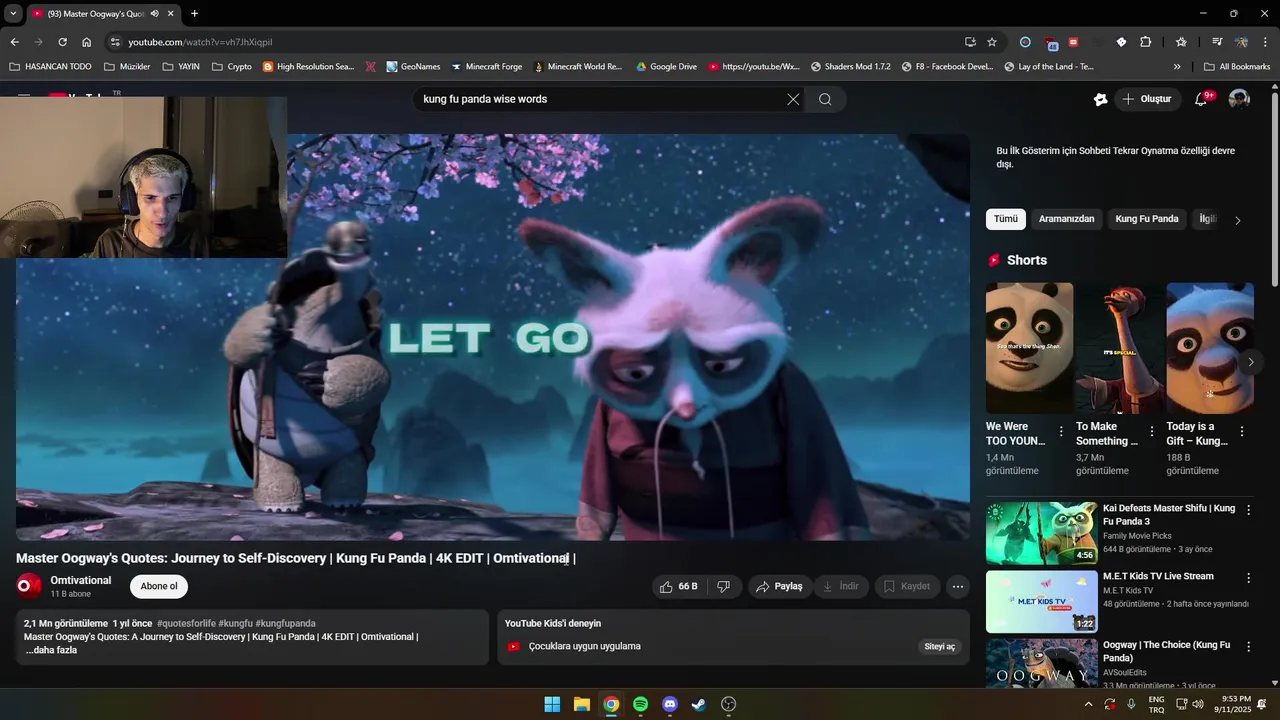1280x720 pixels.
Task: Open 'M.E.T Kids TV Live Stream' title
Action: click(1158, 576)
